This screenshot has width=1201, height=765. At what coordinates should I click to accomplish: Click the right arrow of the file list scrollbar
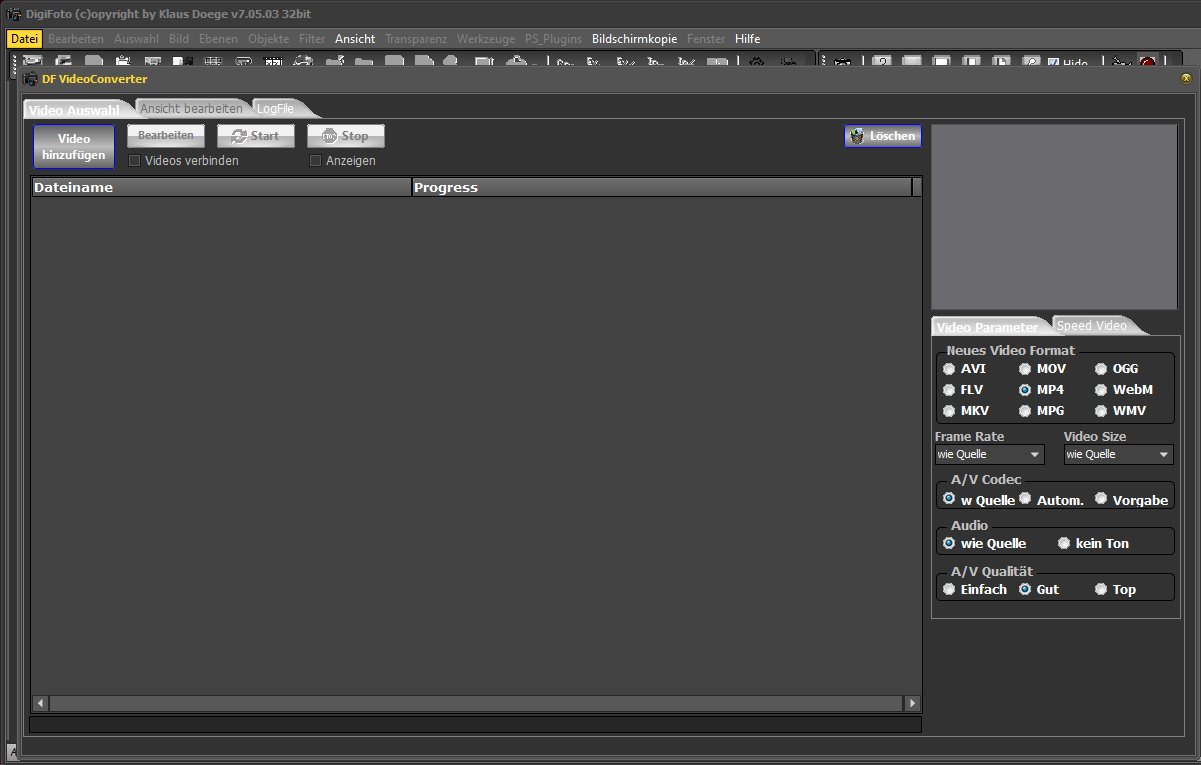coord(911,704)
